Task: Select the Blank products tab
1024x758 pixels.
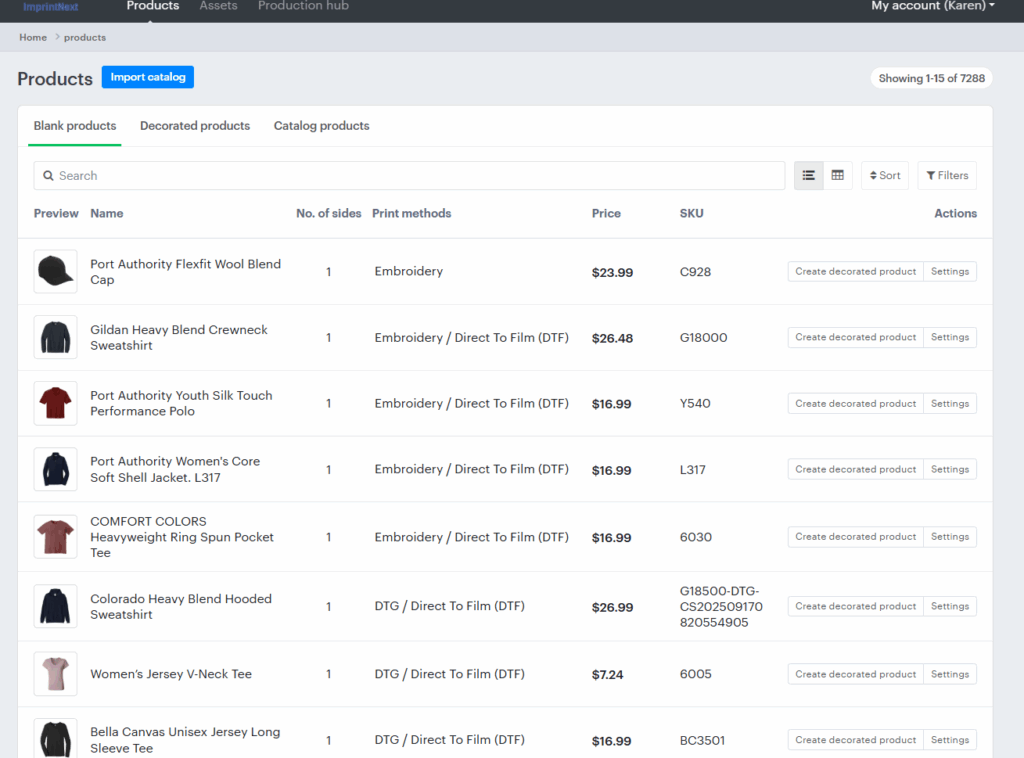Action: [75, 126]
